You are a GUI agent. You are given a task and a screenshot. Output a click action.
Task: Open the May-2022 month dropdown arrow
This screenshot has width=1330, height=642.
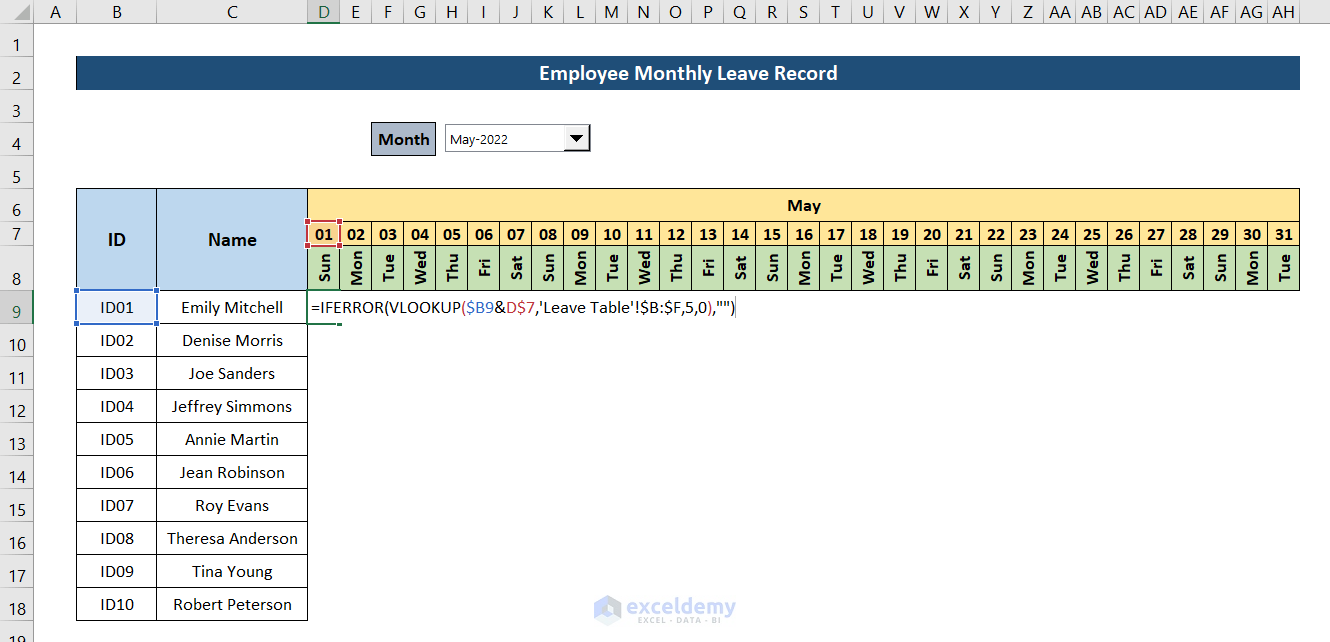577,139
